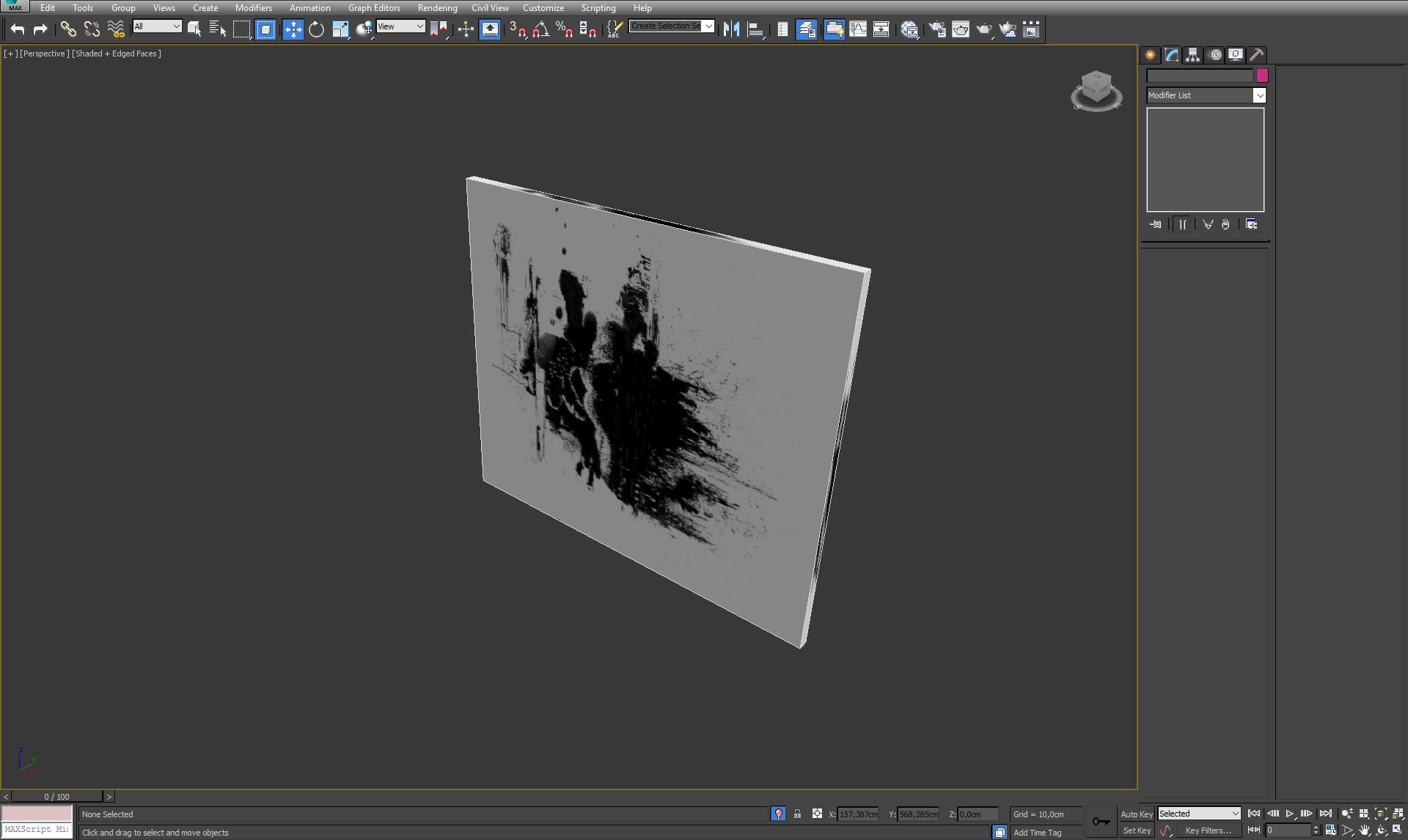1408x840 pixels.
Task: Select the Rotate tool
Action: [x=318, y=28]
